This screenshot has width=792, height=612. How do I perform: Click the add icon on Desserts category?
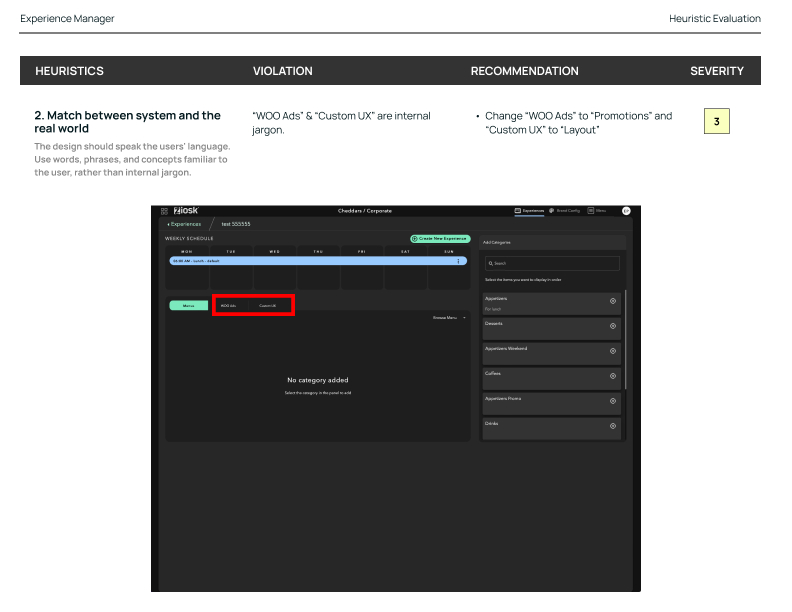click(x=613, y=327)
